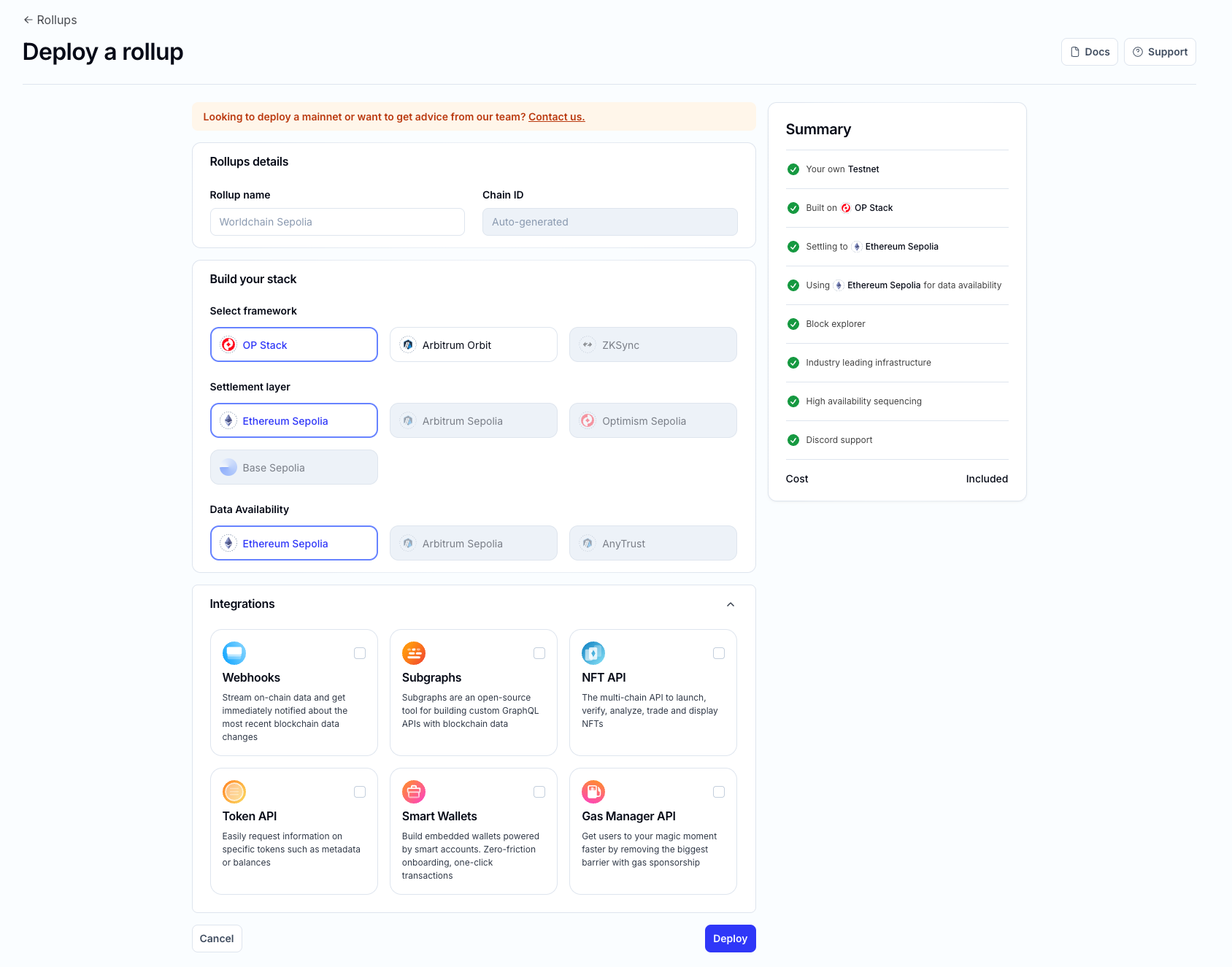1232x967 pixels.
Task: Choose Ethereum Sepolia as settlement layer
Action: coord(293,420)
